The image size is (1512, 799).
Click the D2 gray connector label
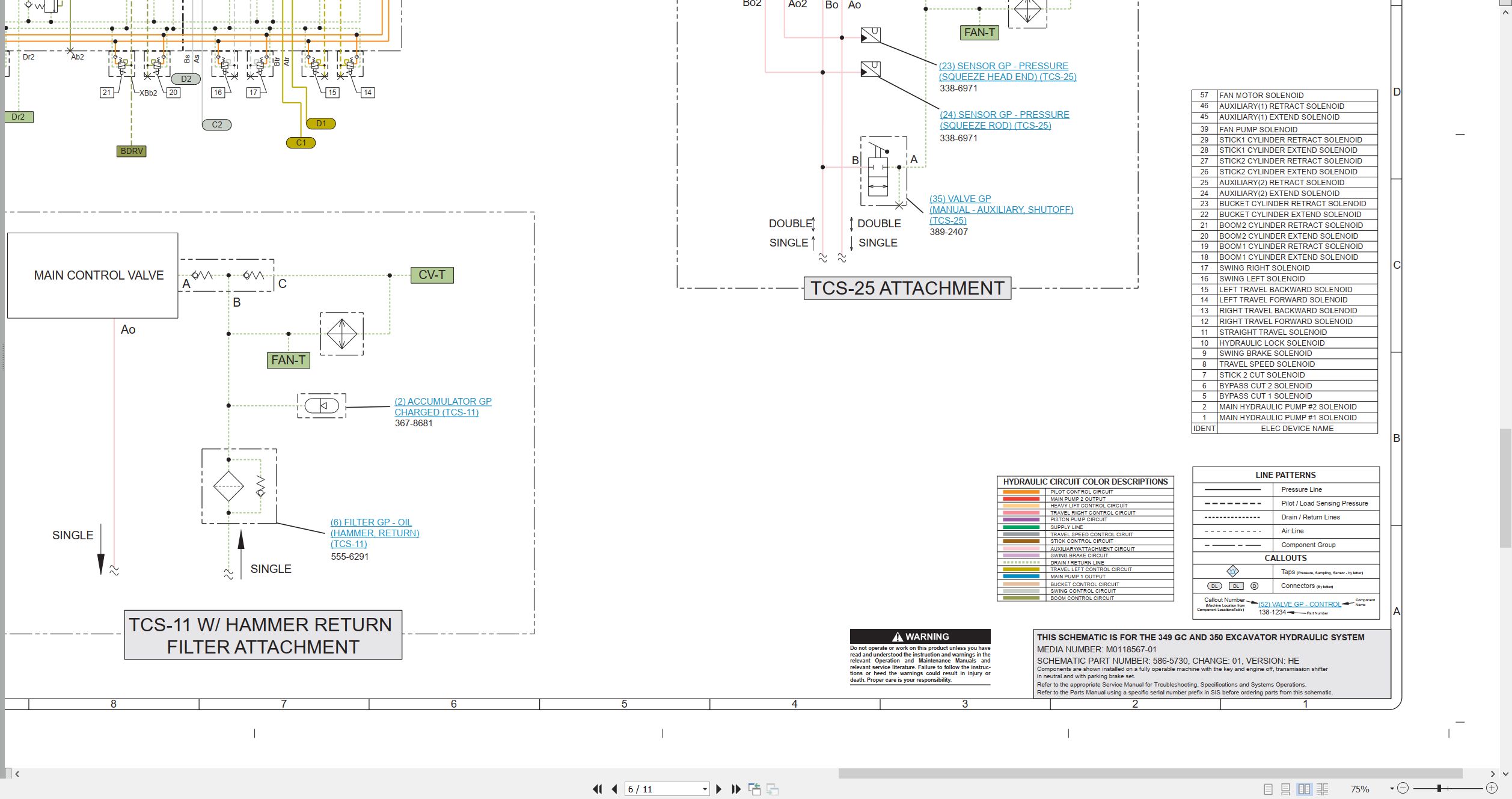pyautogui.click(x=186, y=79)
